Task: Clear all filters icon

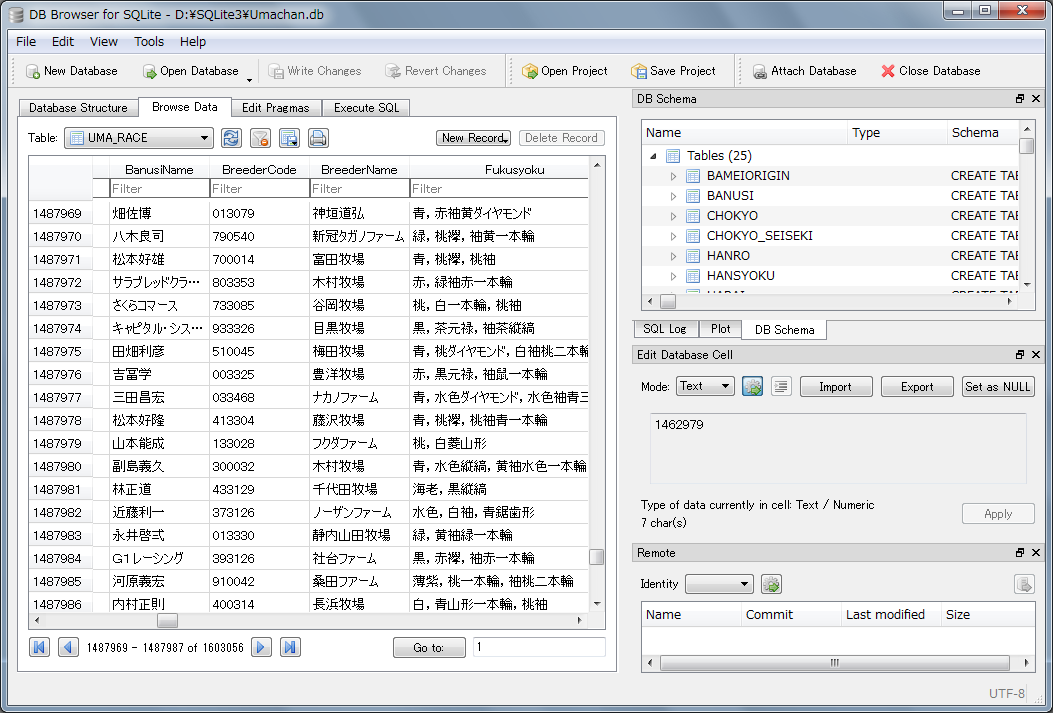Action: [260, 138]
